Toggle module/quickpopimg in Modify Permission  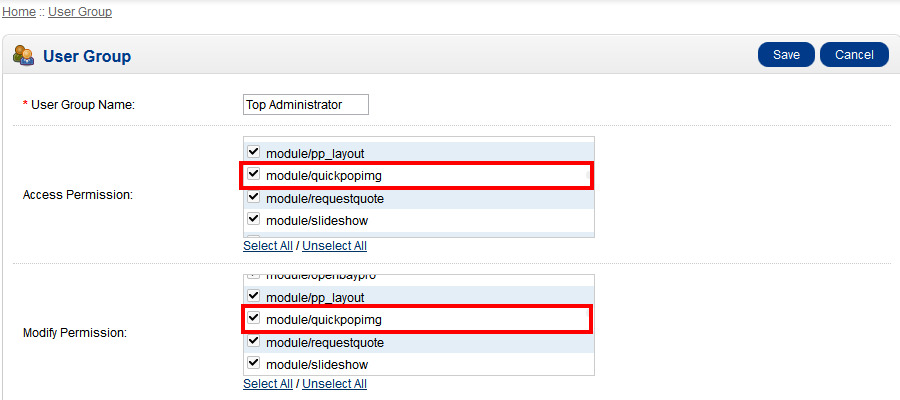(253, 319)
